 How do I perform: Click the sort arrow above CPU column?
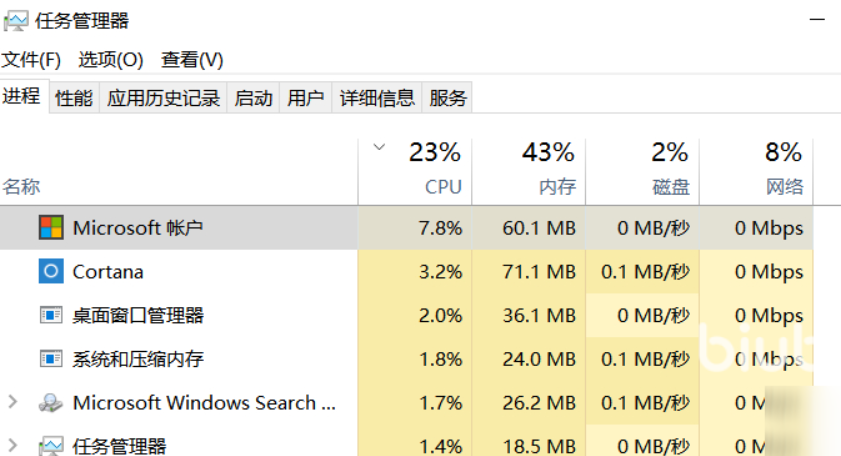378,148
